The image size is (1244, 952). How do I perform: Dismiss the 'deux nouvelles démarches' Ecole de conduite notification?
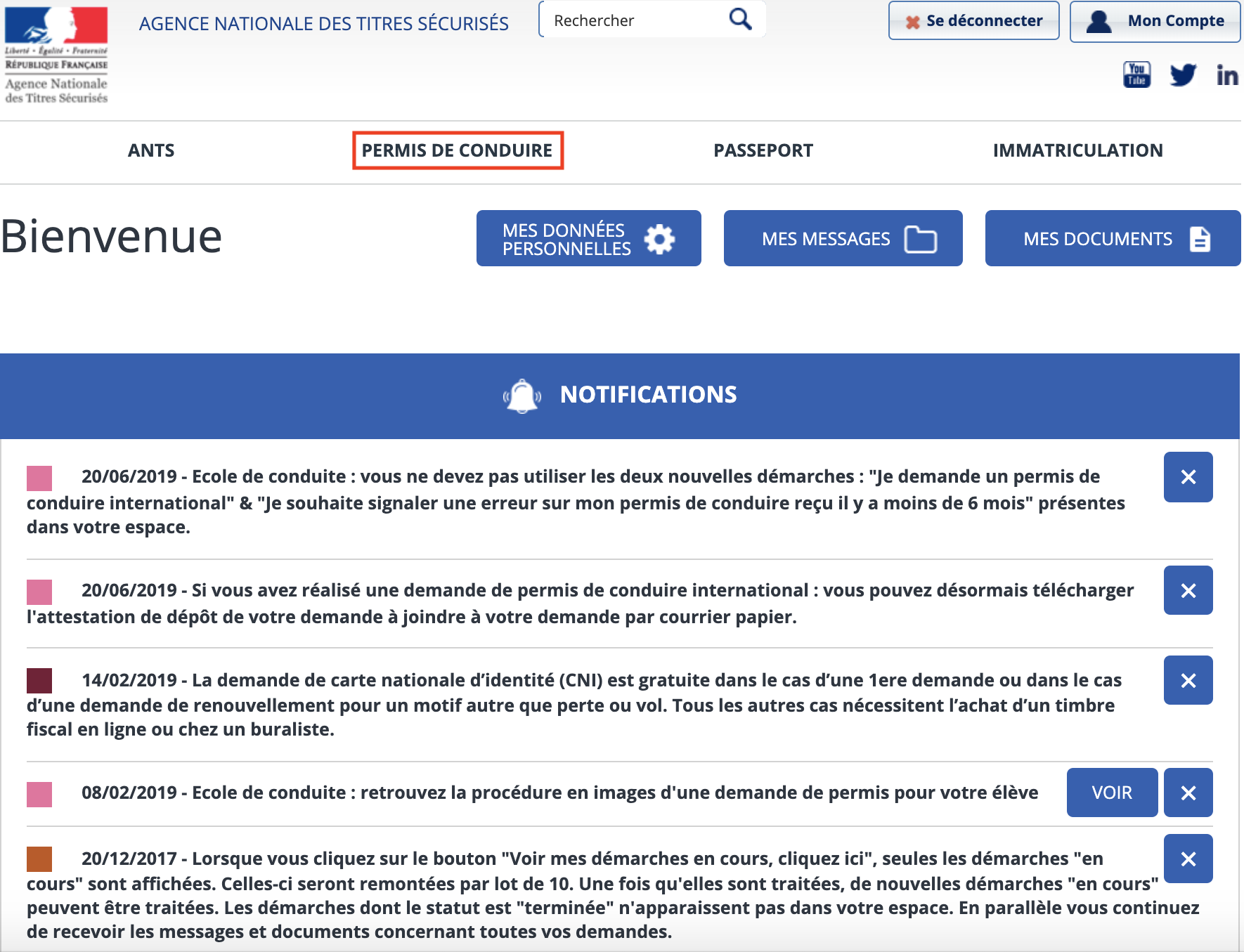(1188, 477)
